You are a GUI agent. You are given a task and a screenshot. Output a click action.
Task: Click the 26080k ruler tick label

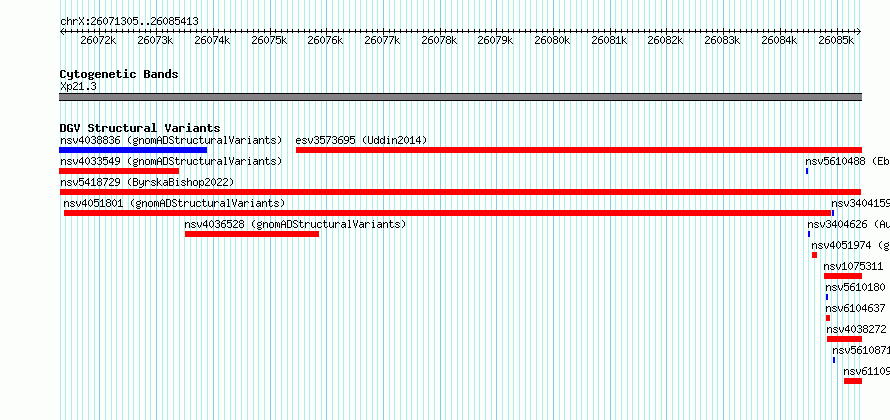pos(552,40)
